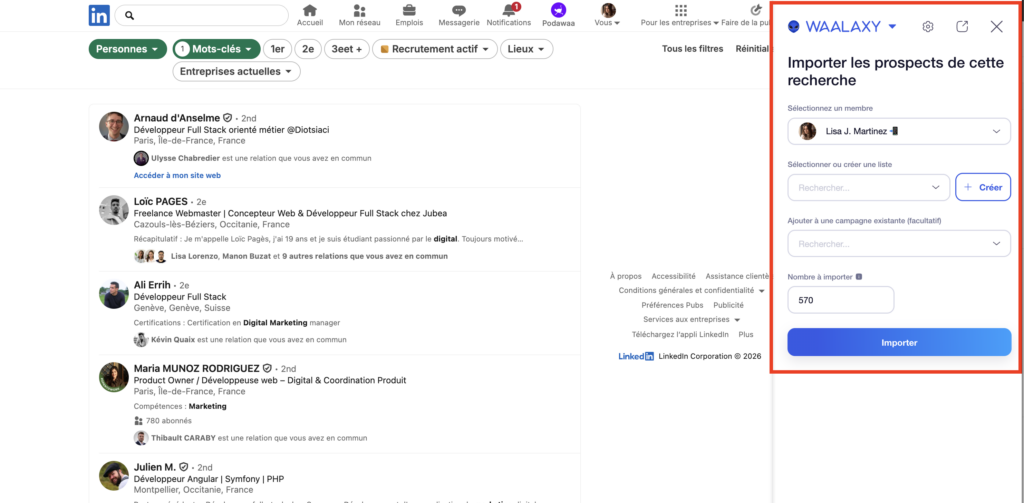Open Julien M. profile name link
This screenshot has width=1024, height=503.
click(155, 467)
